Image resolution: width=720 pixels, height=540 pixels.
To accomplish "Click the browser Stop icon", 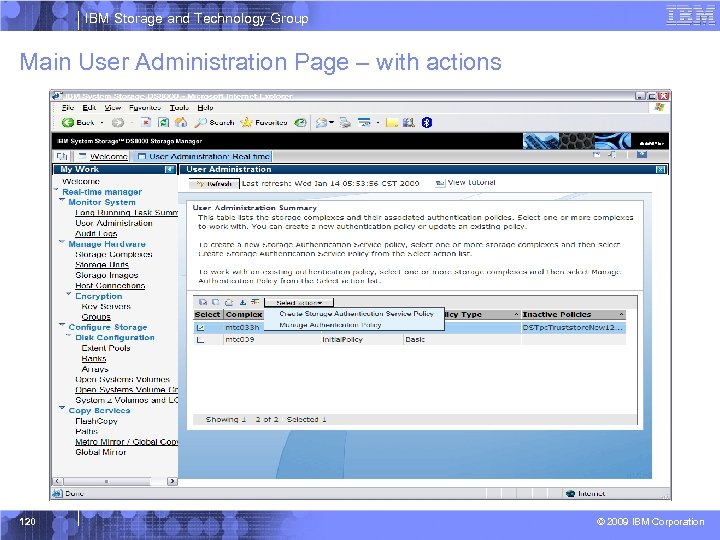I will [x=146, y=122].
